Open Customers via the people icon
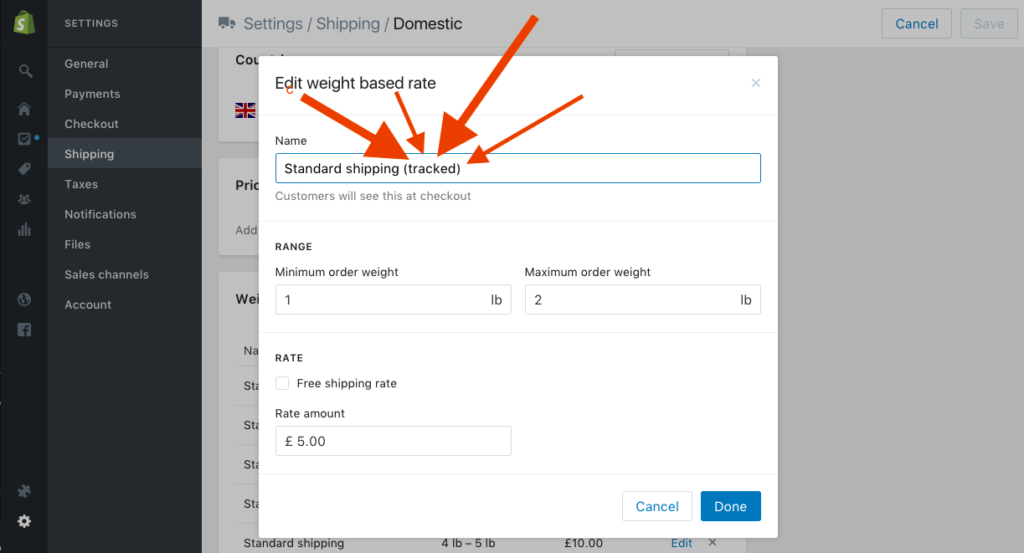The height and width of the screenshot is (553, 1024). click(x=24, y=199)
